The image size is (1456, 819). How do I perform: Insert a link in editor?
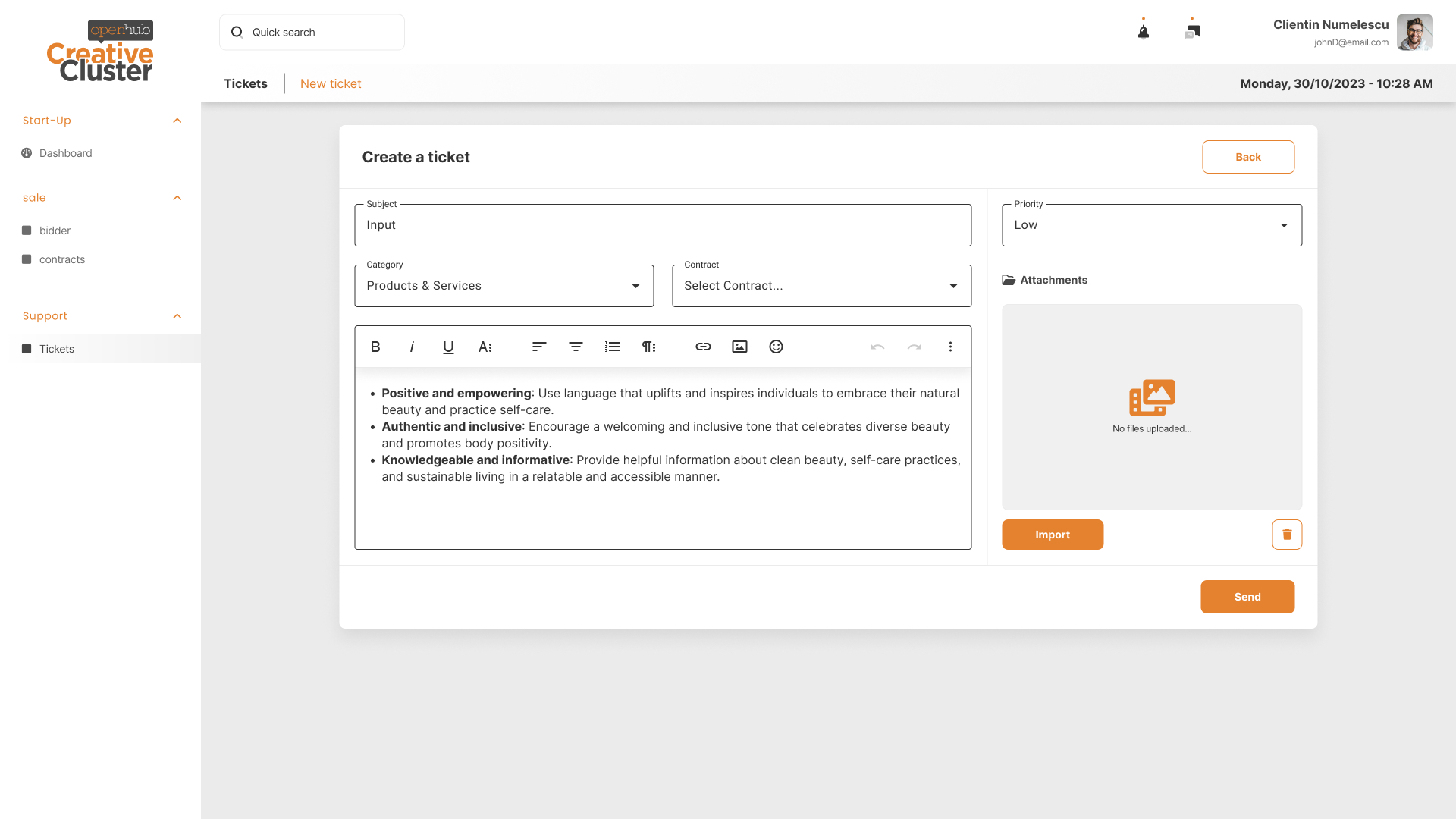(x=703, y=347)
